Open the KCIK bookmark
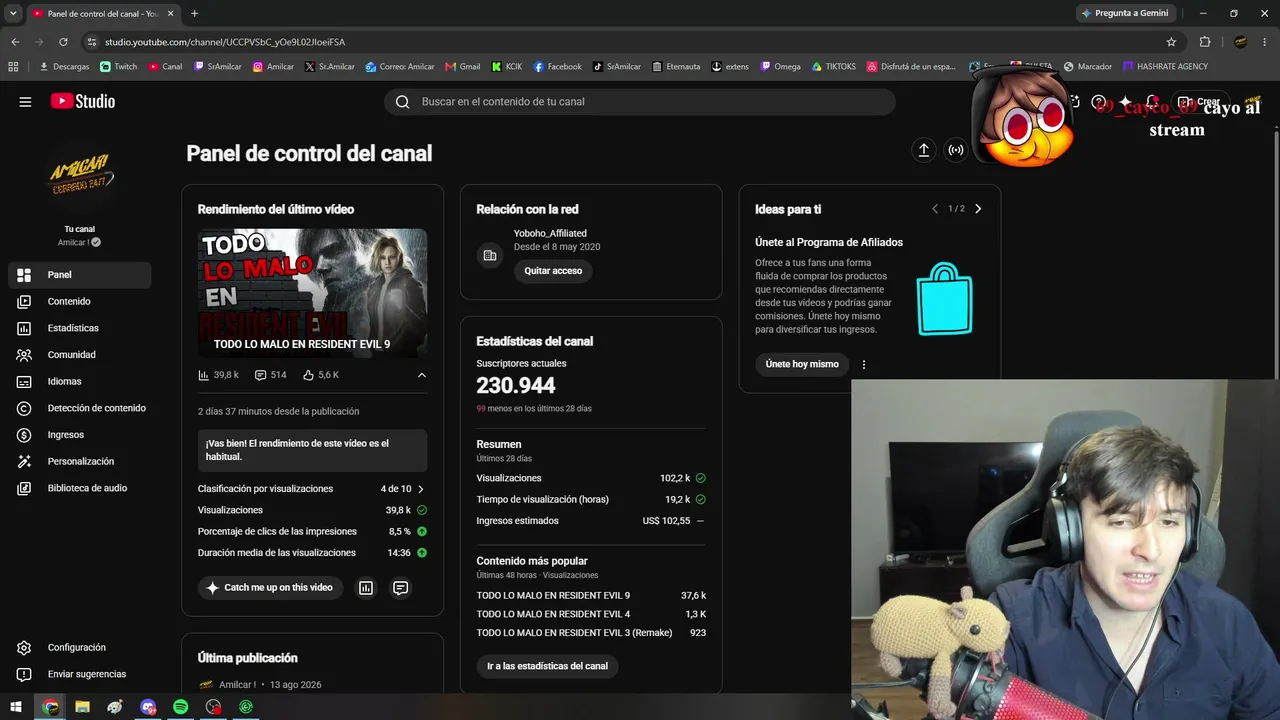This screenshot has width=1280, height=720. point(507,67)
